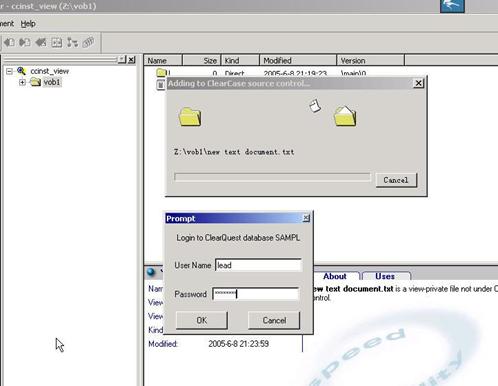Click OK in the ClearQuest login prompt
Screen dimensions: 498x386
click(x=202, y=320)
